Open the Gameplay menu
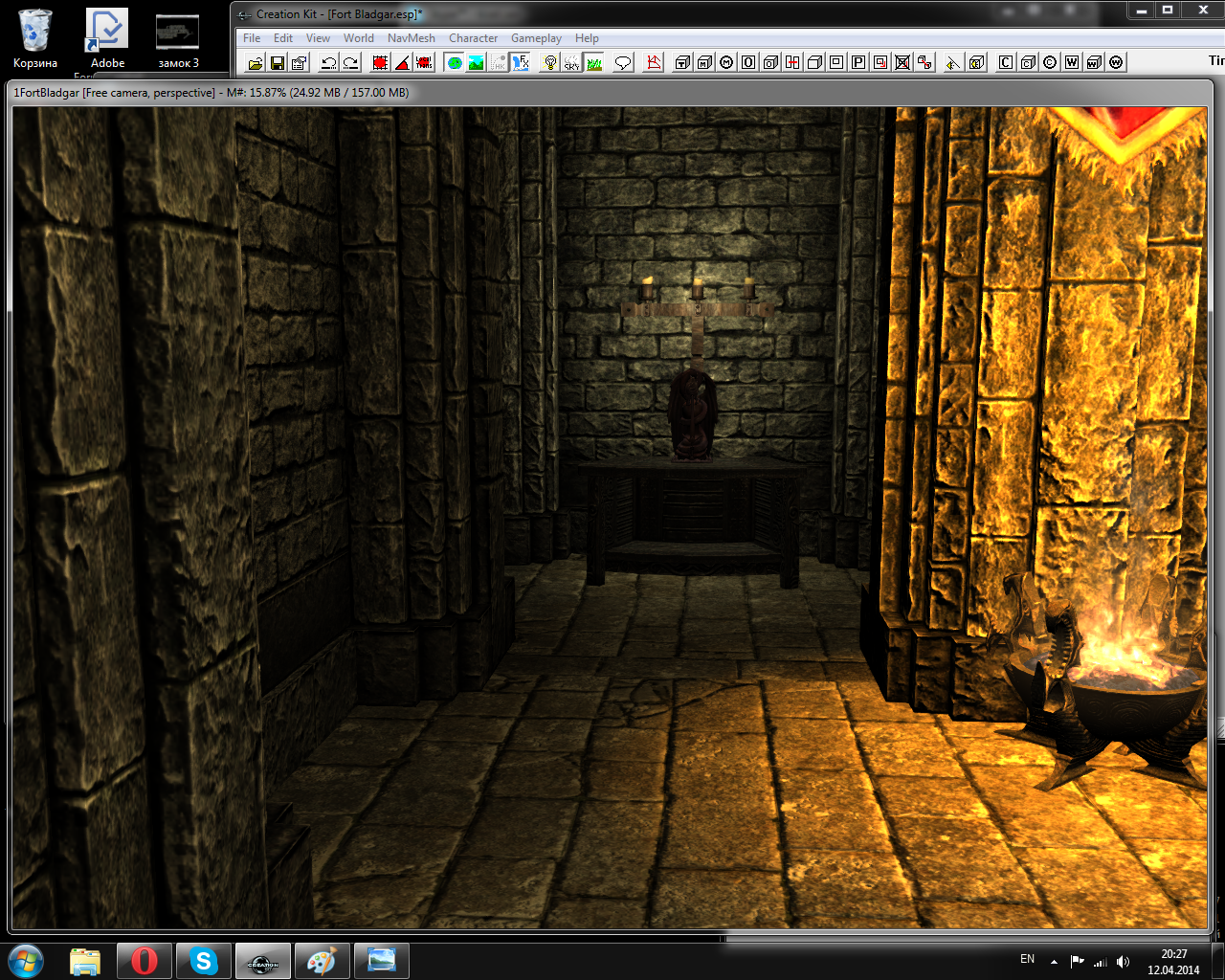Image resolution: width=1225 pixels, height=980 pixels. click(x=536, y=38)
